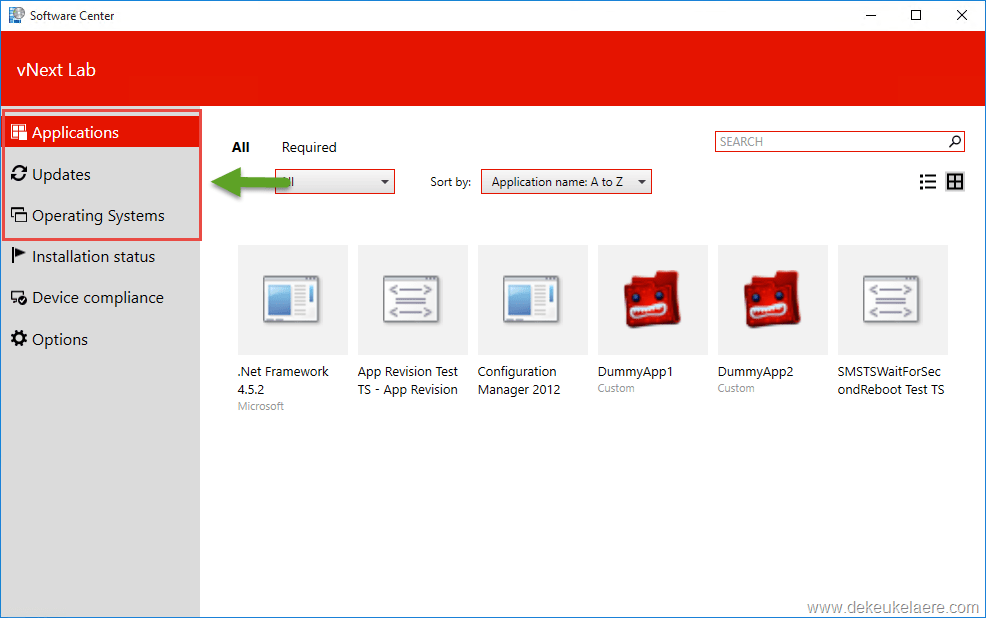
Task: Click the Device compliance check icon
Action: click(x=19, y=297)
